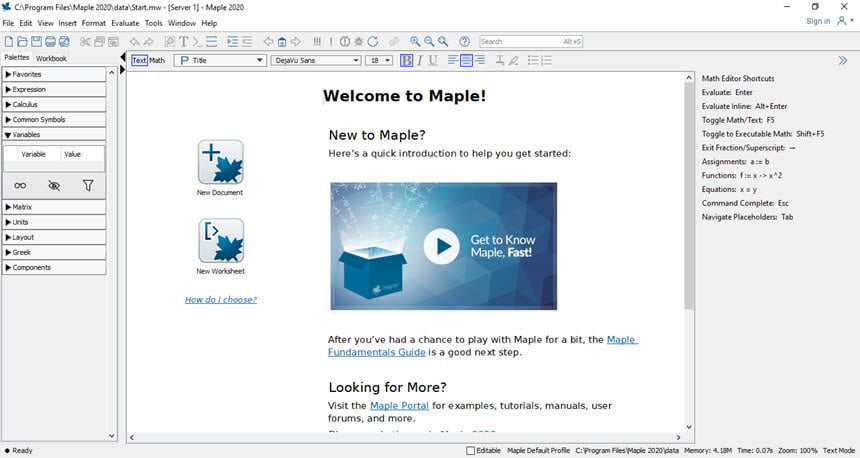Select the Palettes tab
Screen dimensions: 860x458
(x=17, y=58)
